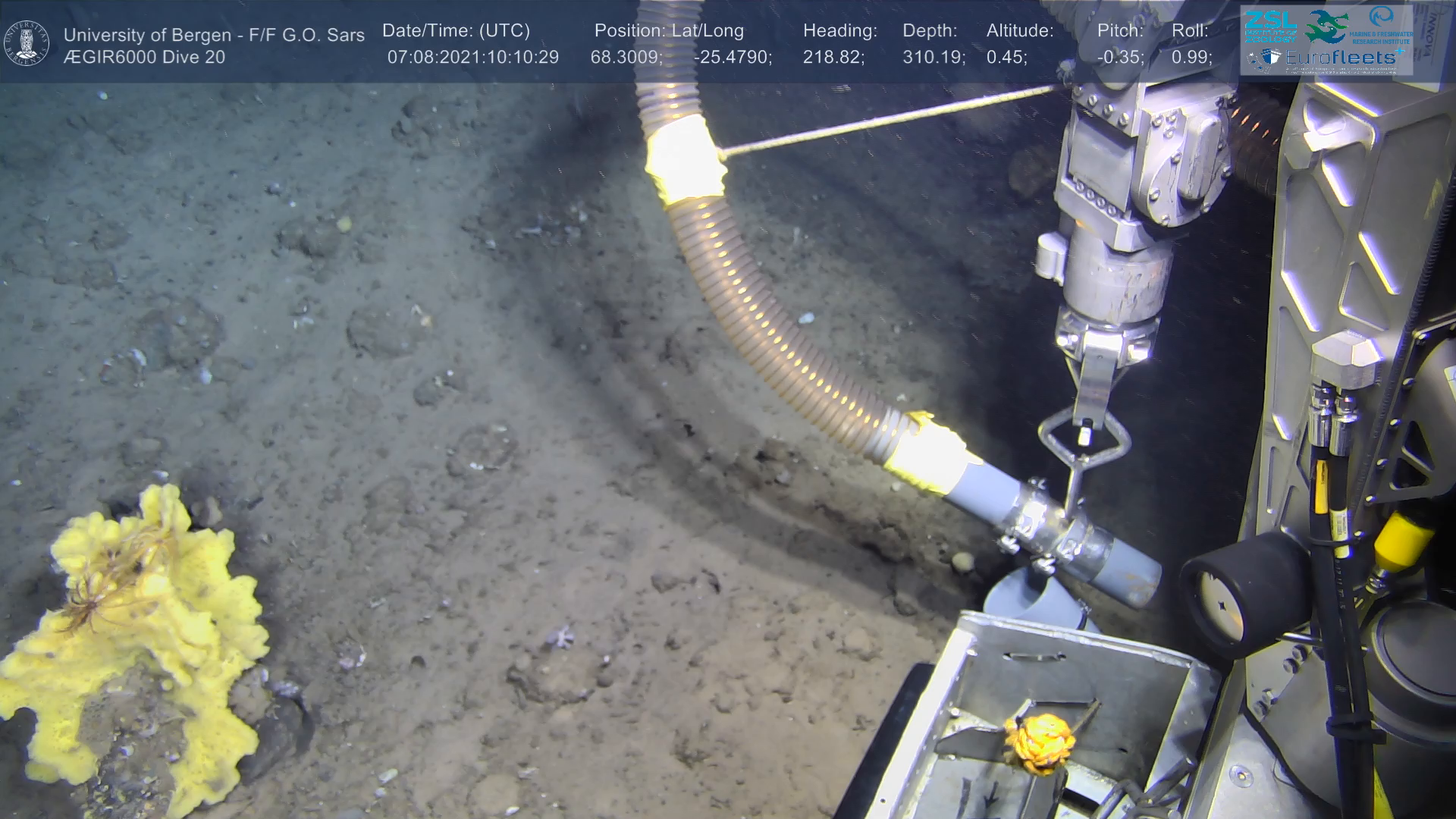Click the Pitch value -0.35

coord(1120,57)
